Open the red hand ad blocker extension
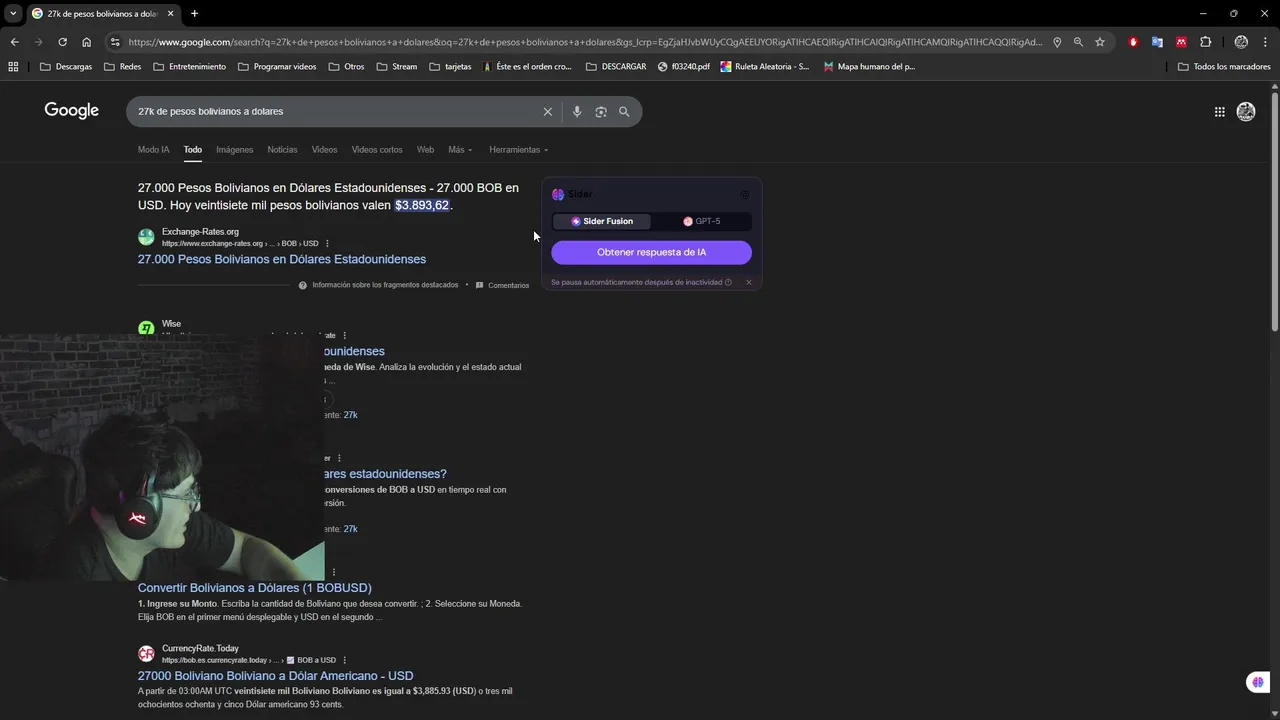 (1133, 42)
